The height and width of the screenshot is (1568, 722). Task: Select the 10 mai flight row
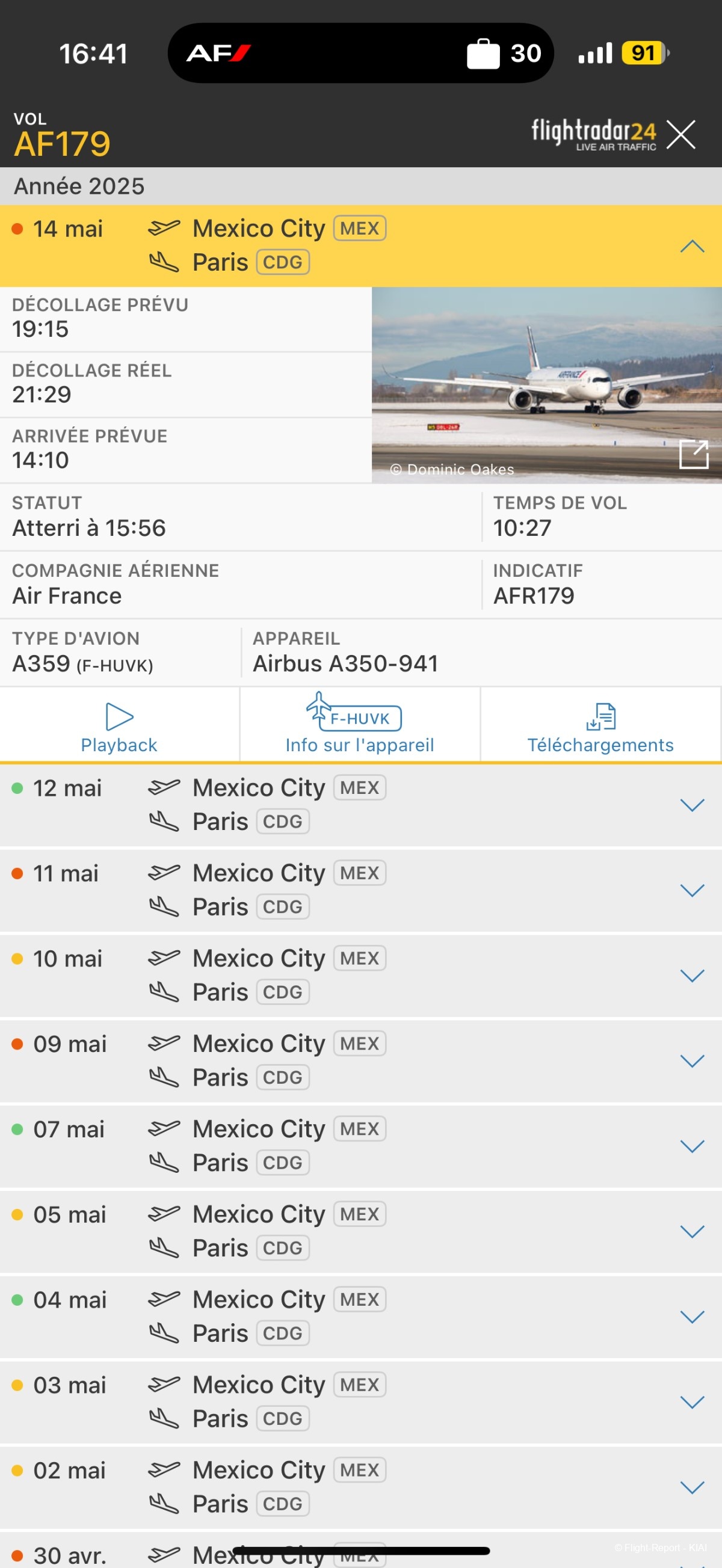[x=361, y=975]
